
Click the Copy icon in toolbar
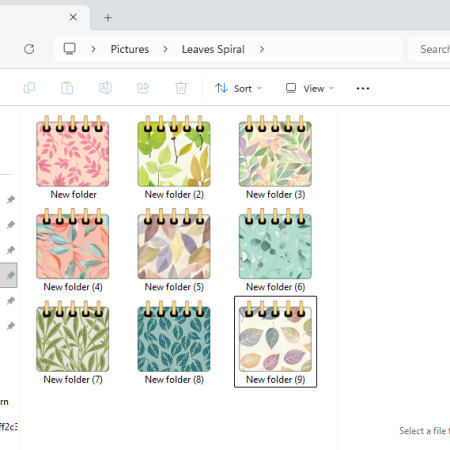(x=29, y=88)
